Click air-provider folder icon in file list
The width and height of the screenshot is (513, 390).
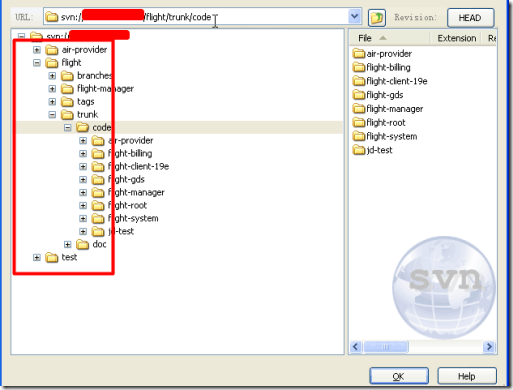point(359,53)
